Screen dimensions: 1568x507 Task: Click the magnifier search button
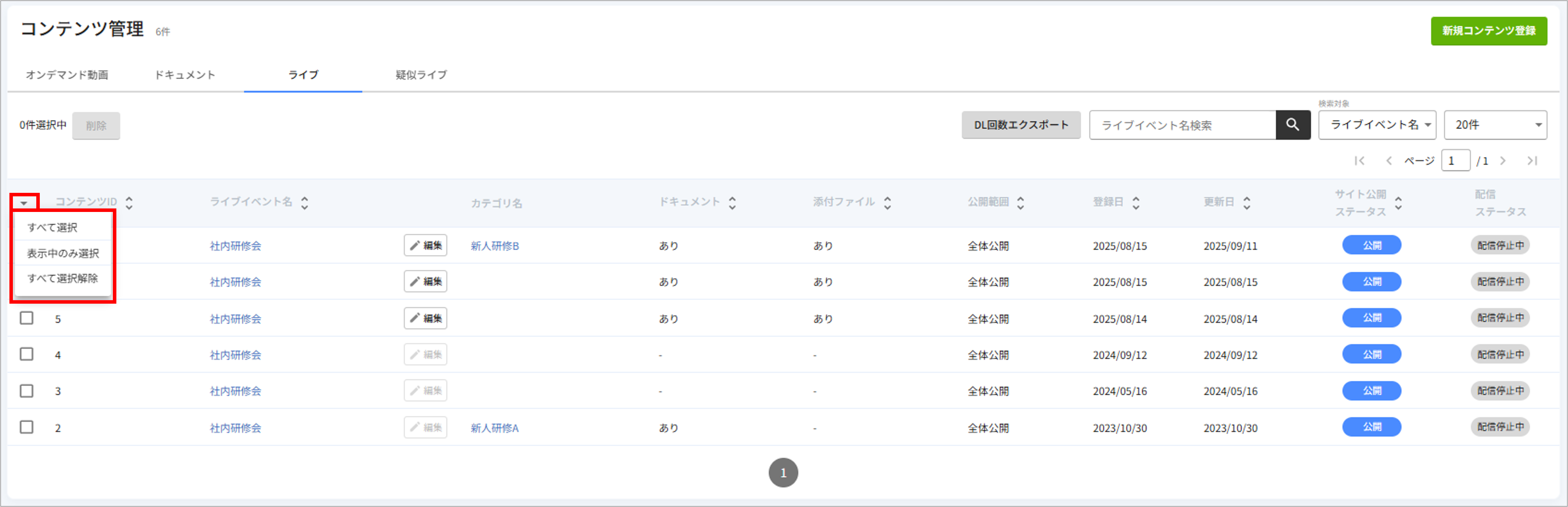1292,125
